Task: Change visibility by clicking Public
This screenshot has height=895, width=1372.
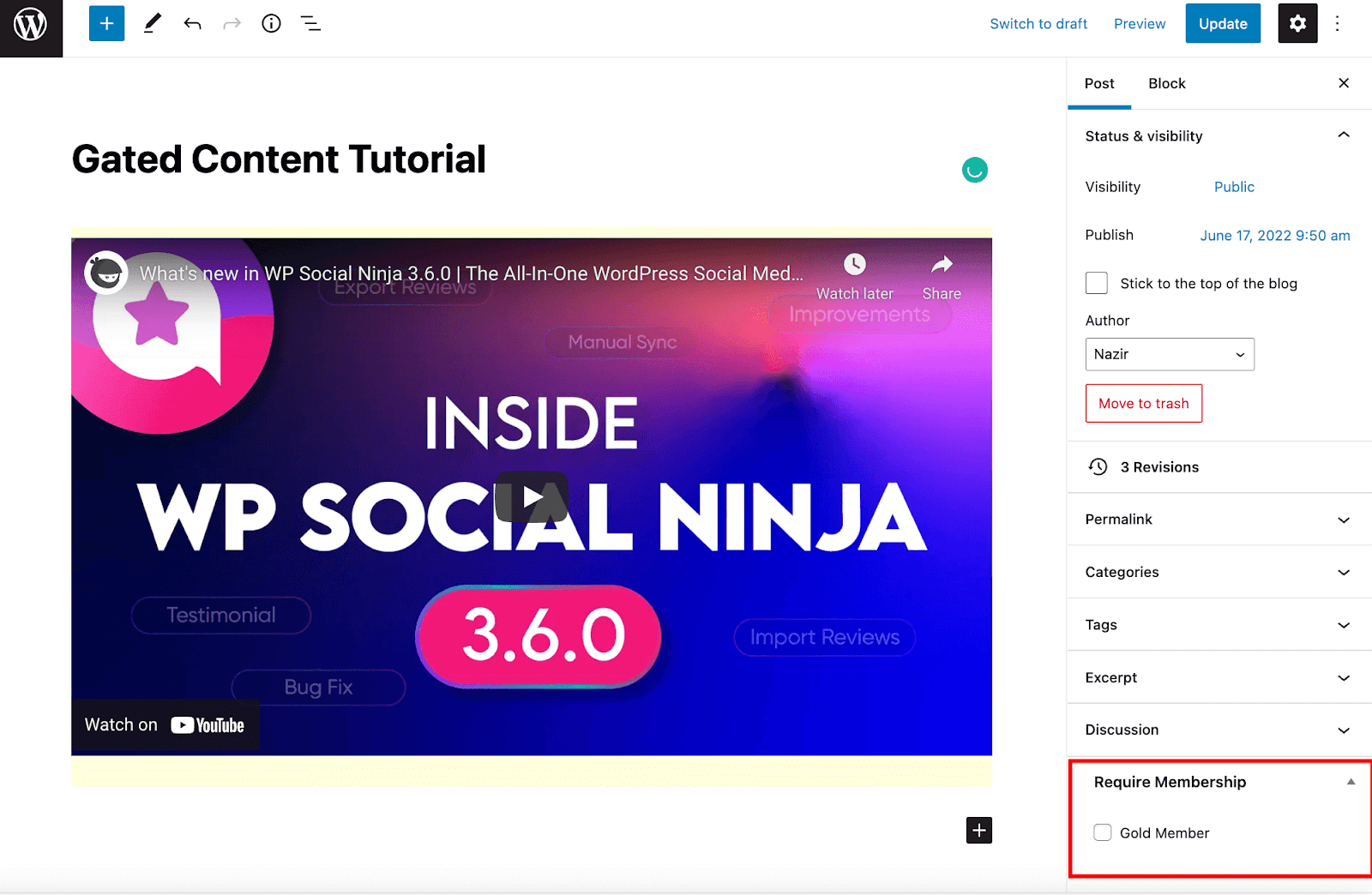Action: [1234, 187]
